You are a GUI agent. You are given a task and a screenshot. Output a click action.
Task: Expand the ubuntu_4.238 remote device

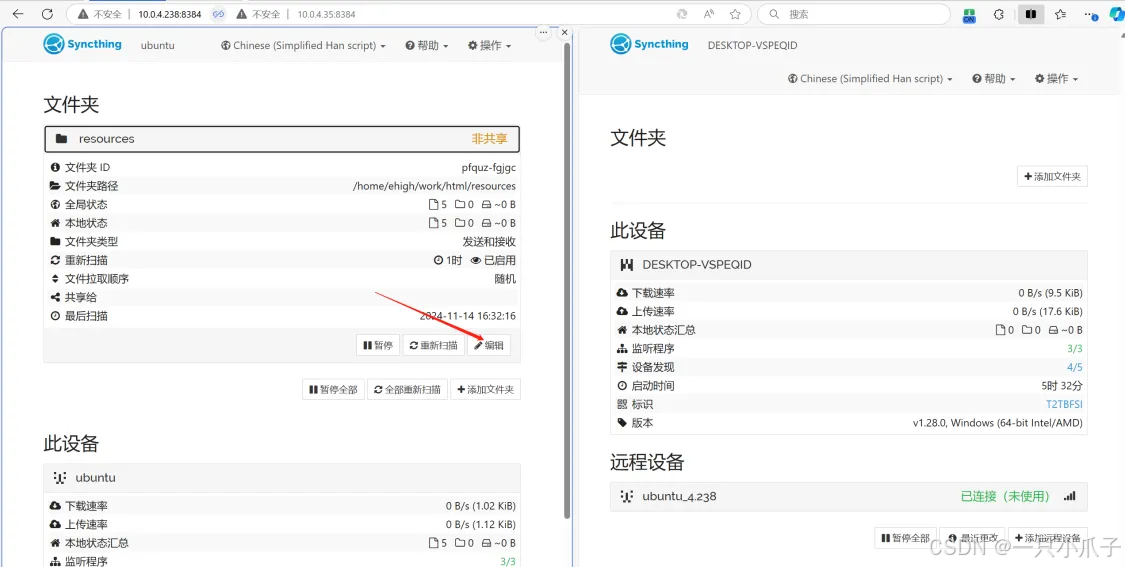coord(849,496)
